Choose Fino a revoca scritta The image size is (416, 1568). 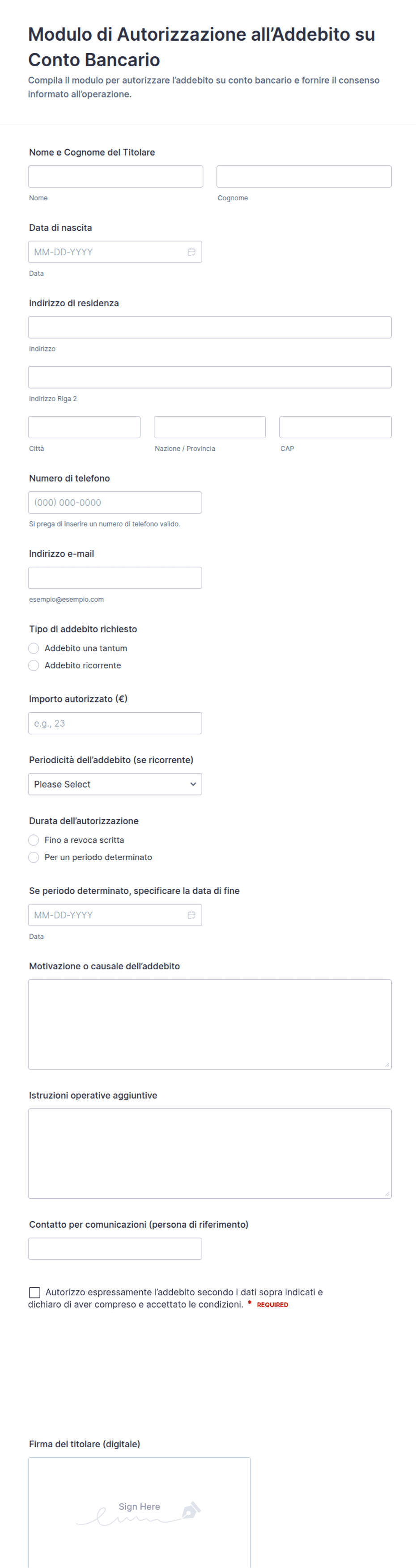[34, 840]
